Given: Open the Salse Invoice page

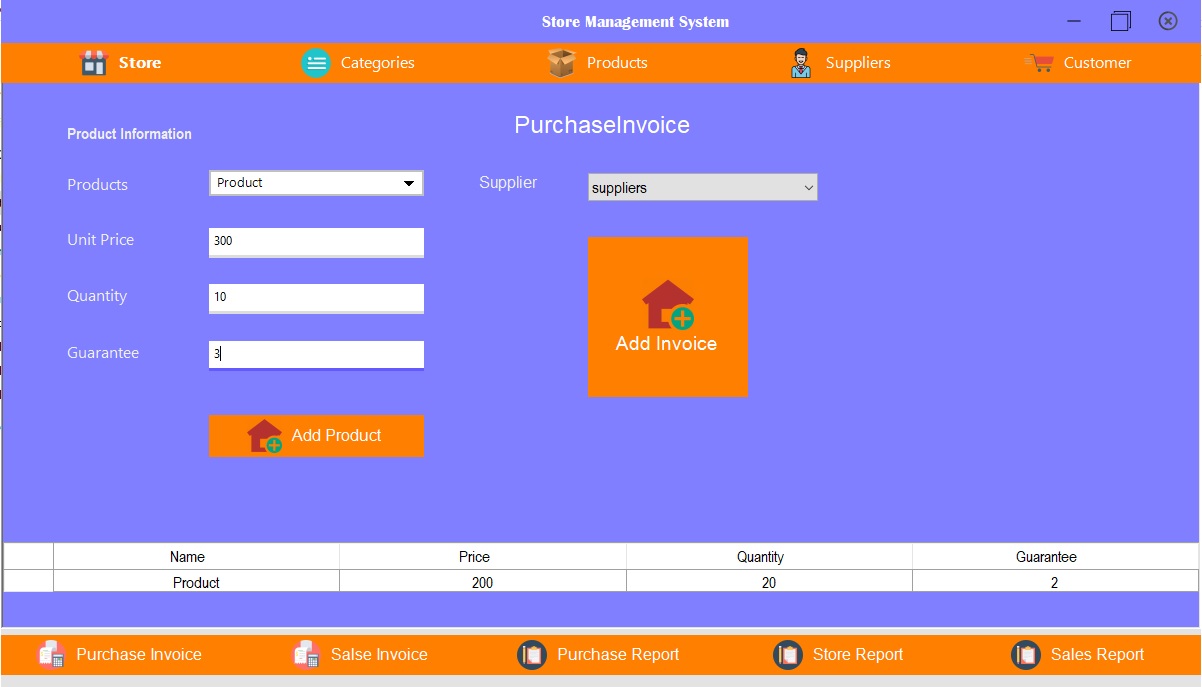Looking at the screenshot, I should click(x=379, y=655).
